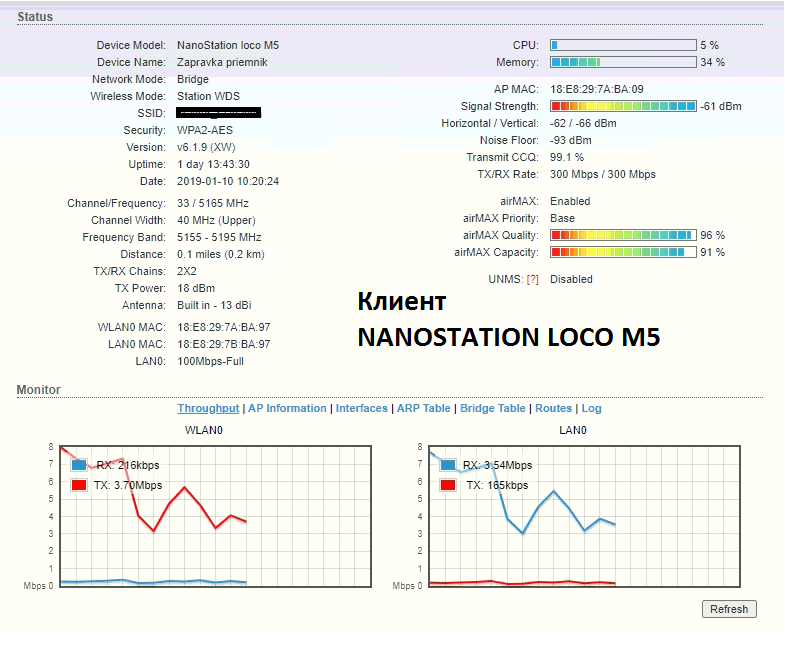Open the Log tab
This screenshot has height=652, width=785.
(x=591, y=408)
